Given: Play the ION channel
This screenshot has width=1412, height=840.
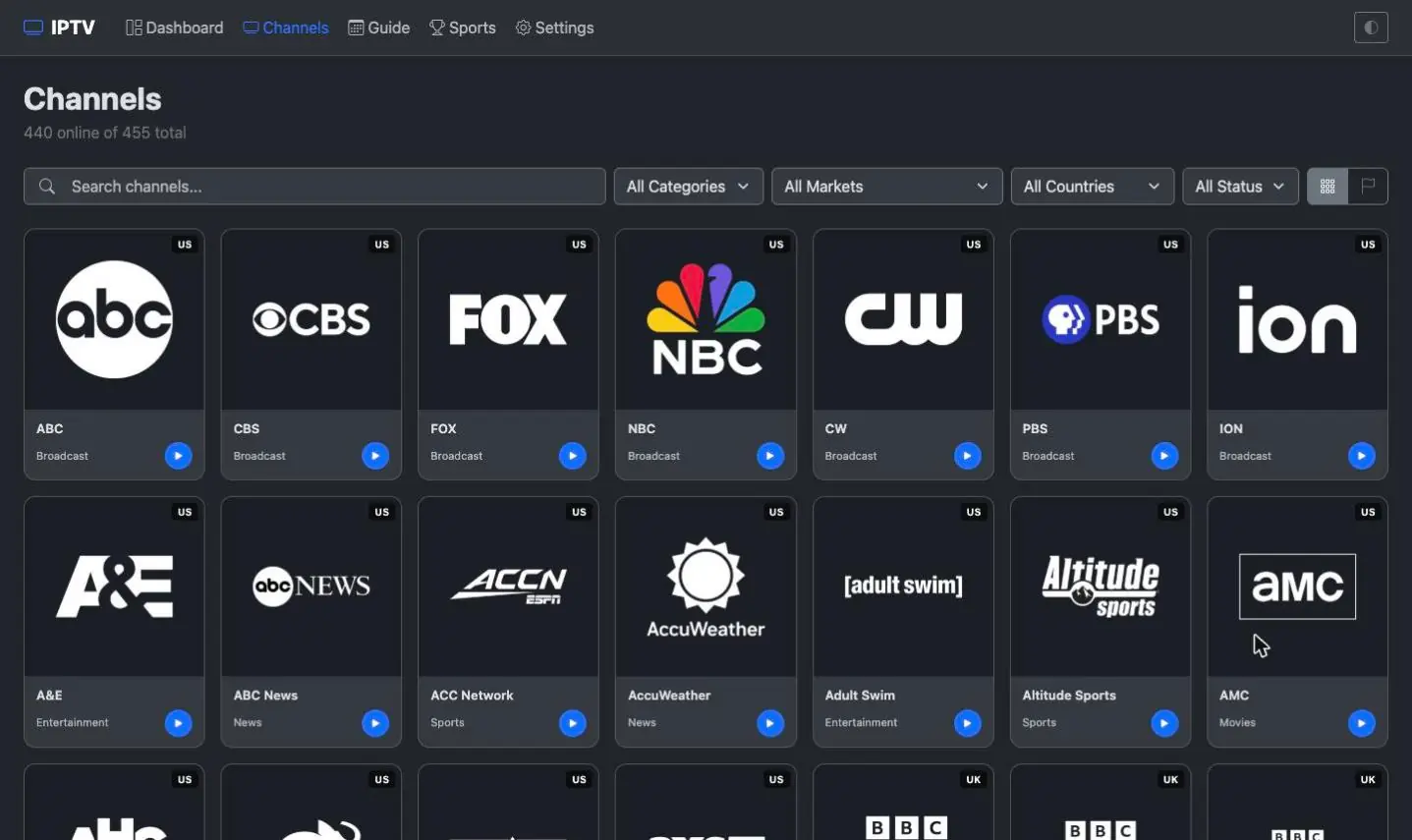Looking at the screenshot, I should pos(1362,456).
